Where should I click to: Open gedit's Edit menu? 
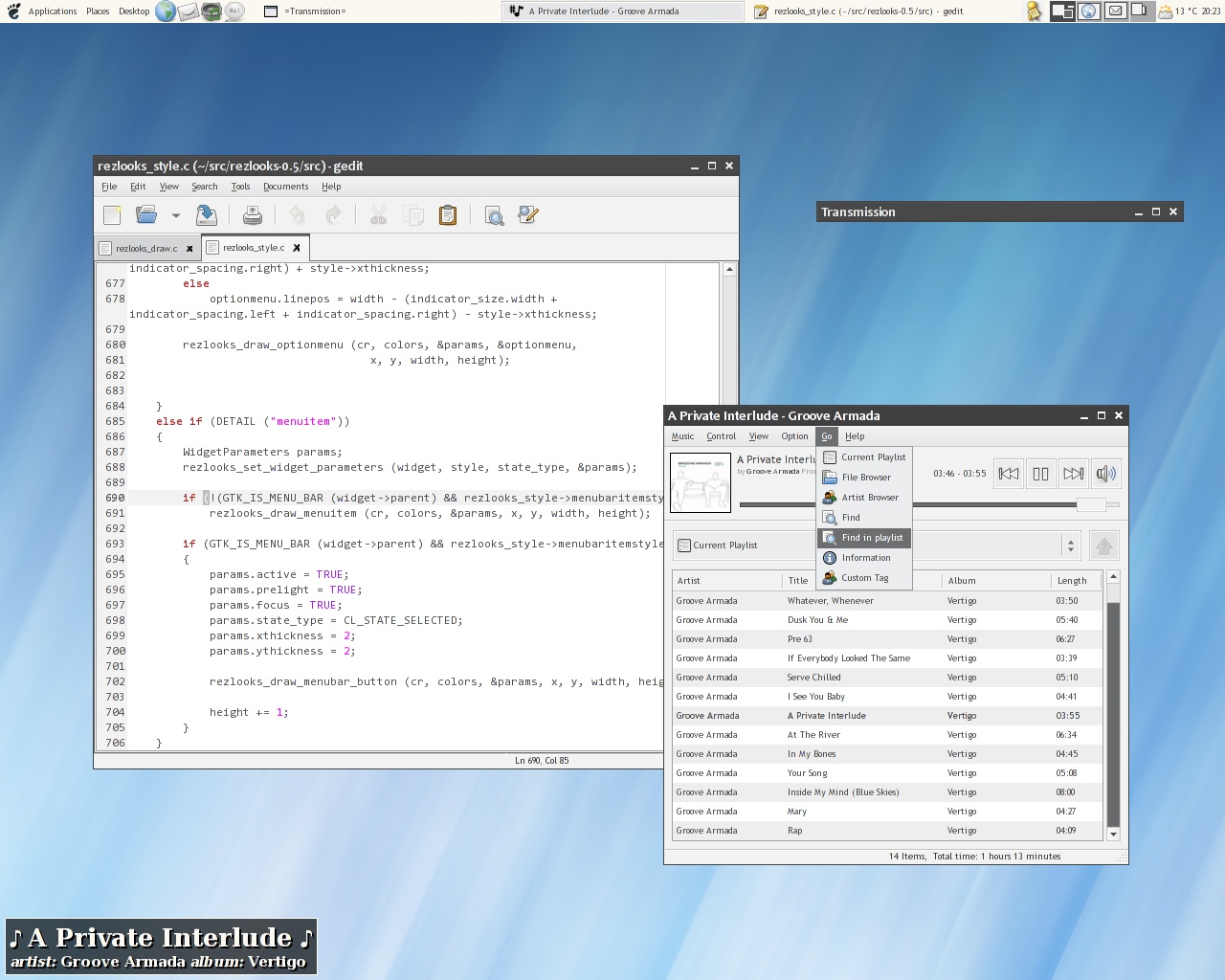click(138, 187)
